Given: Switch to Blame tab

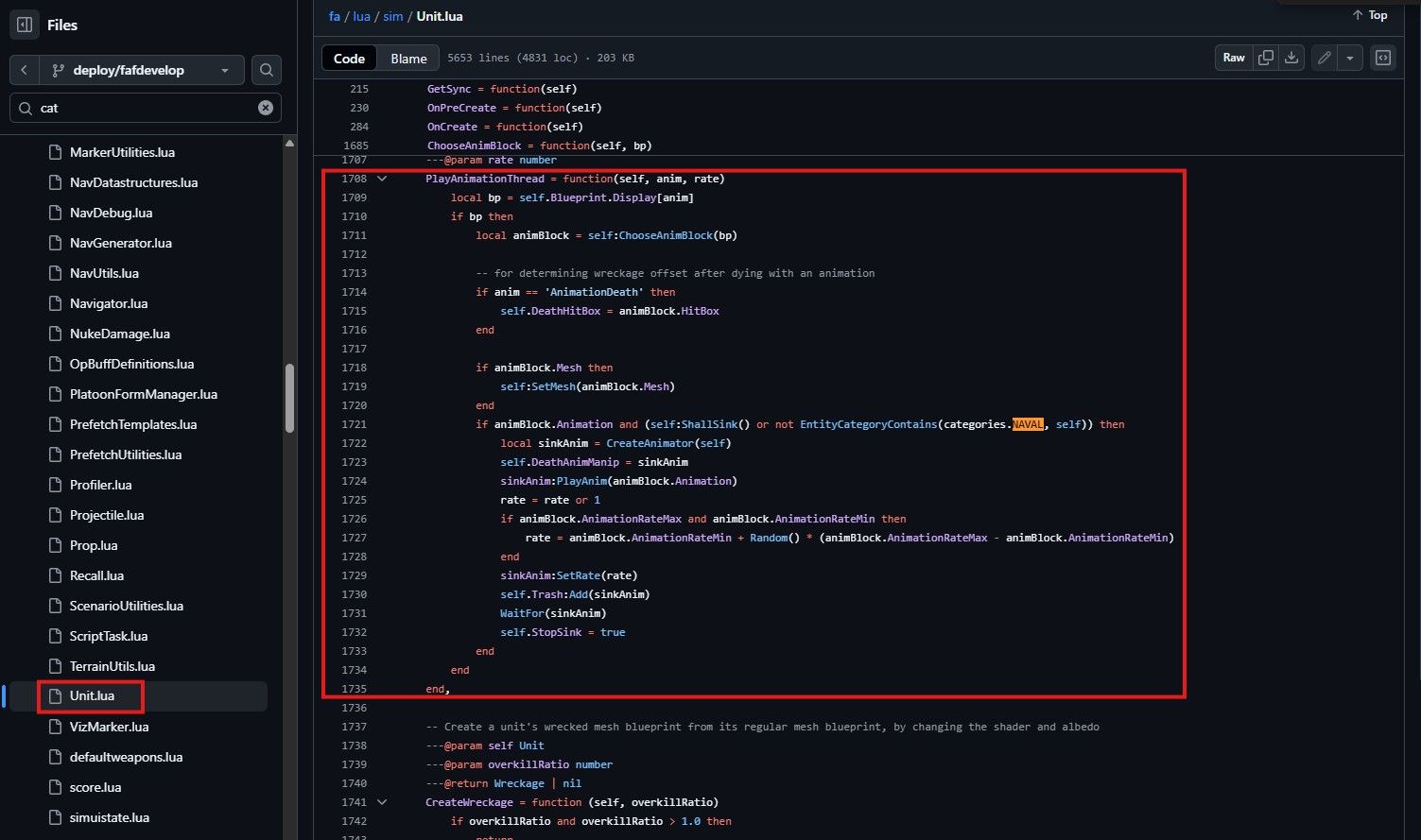Looking at the screenshot, I should pos(408,59).
